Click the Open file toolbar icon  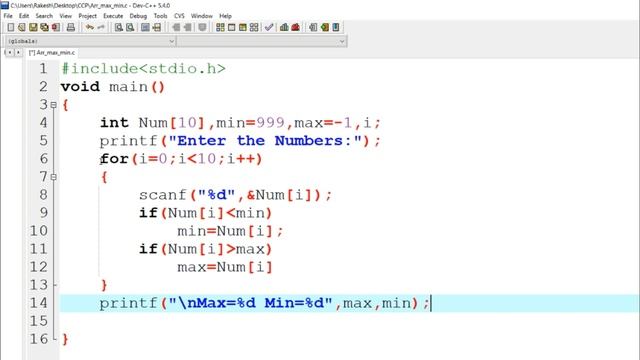pos(22,27)
